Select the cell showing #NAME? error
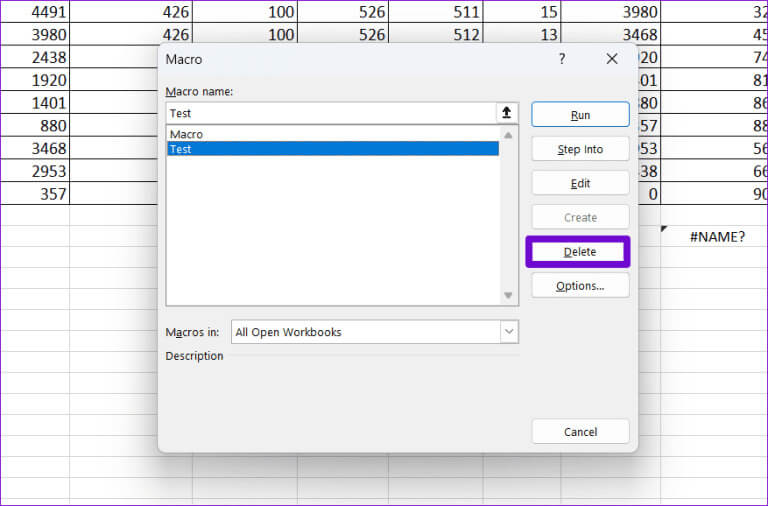The width and height of the screenshot is (768, 506). pos(716,237)
